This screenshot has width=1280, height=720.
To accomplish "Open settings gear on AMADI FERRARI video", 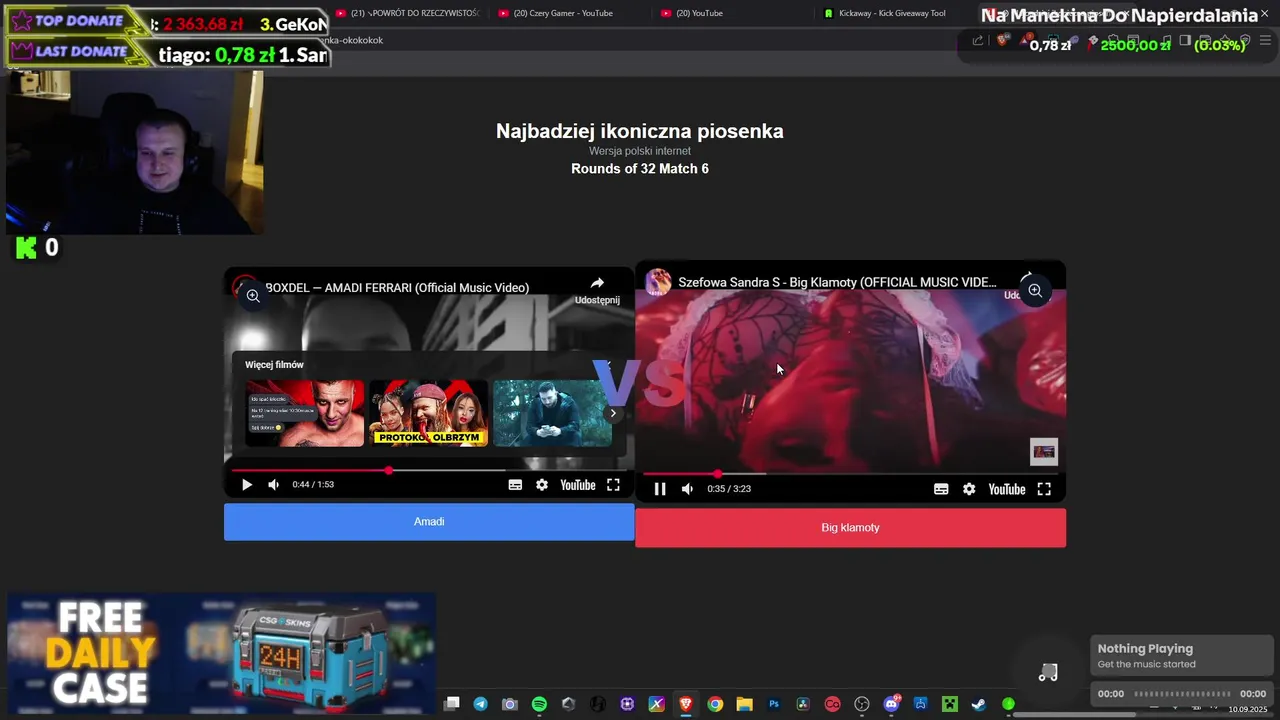I will pyautogui.click(x=542, y=485).
